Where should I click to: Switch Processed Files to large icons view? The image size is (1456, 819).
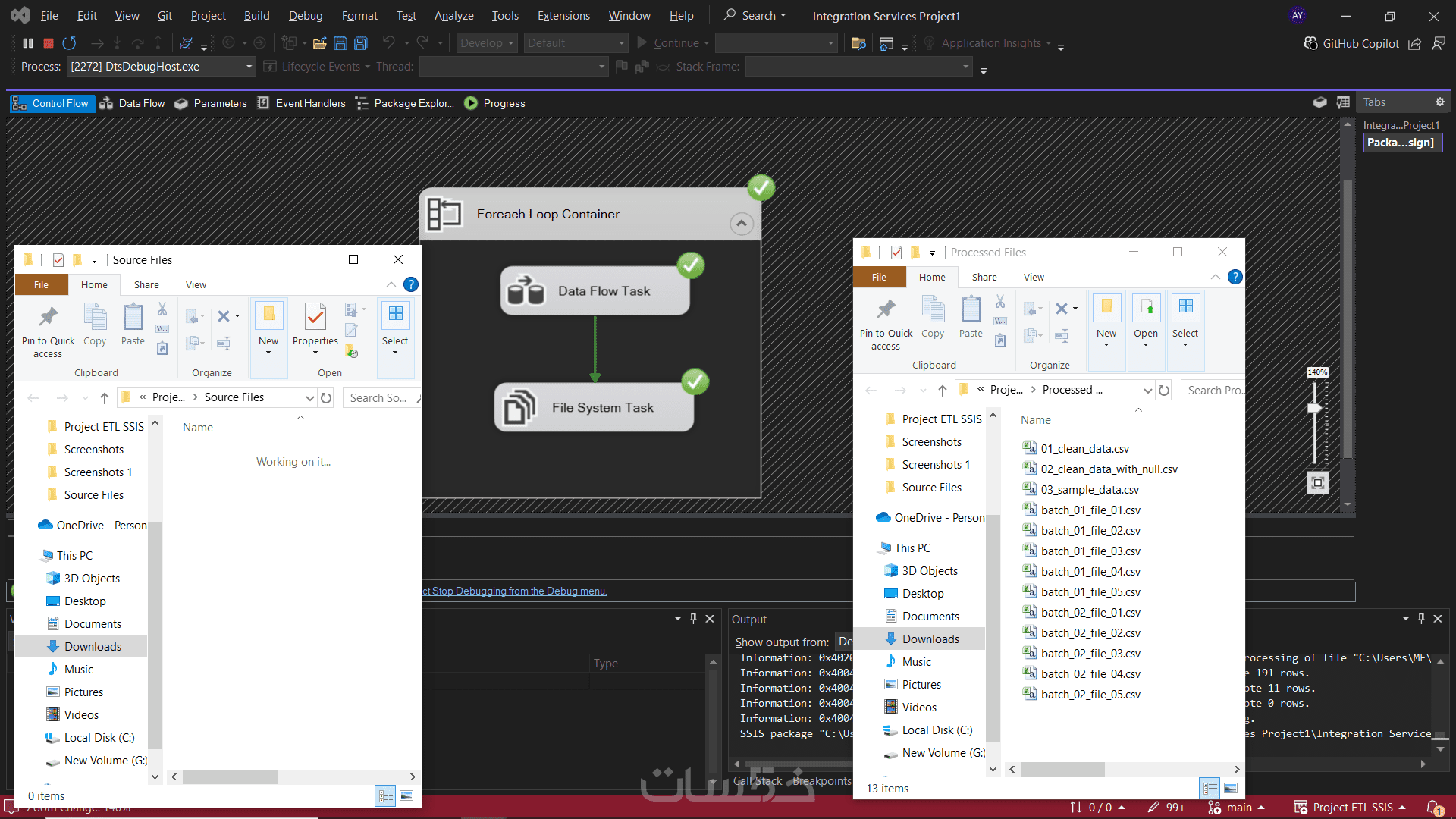point(1231,788)
